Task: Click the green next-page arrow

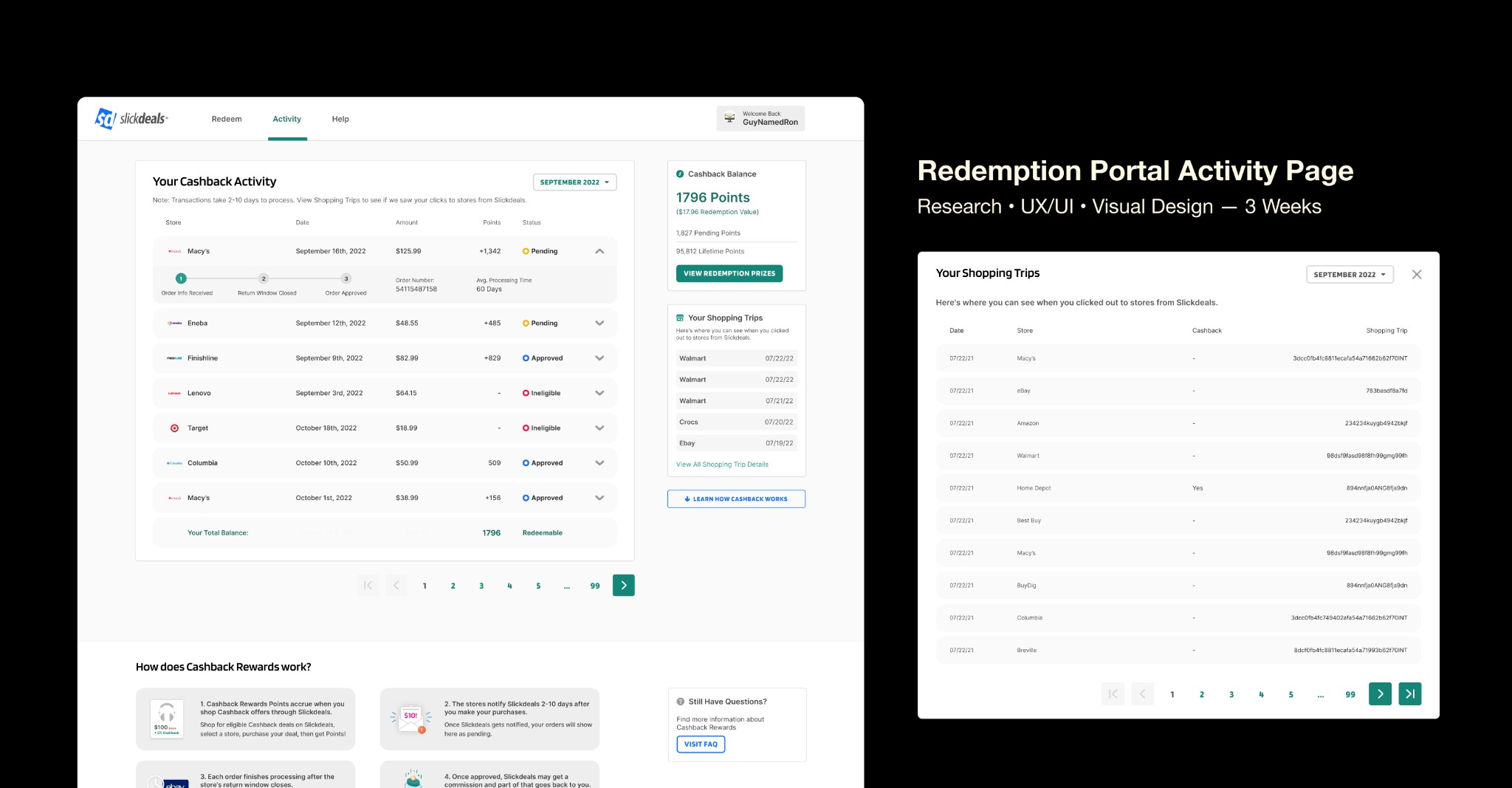Action: 623,585
